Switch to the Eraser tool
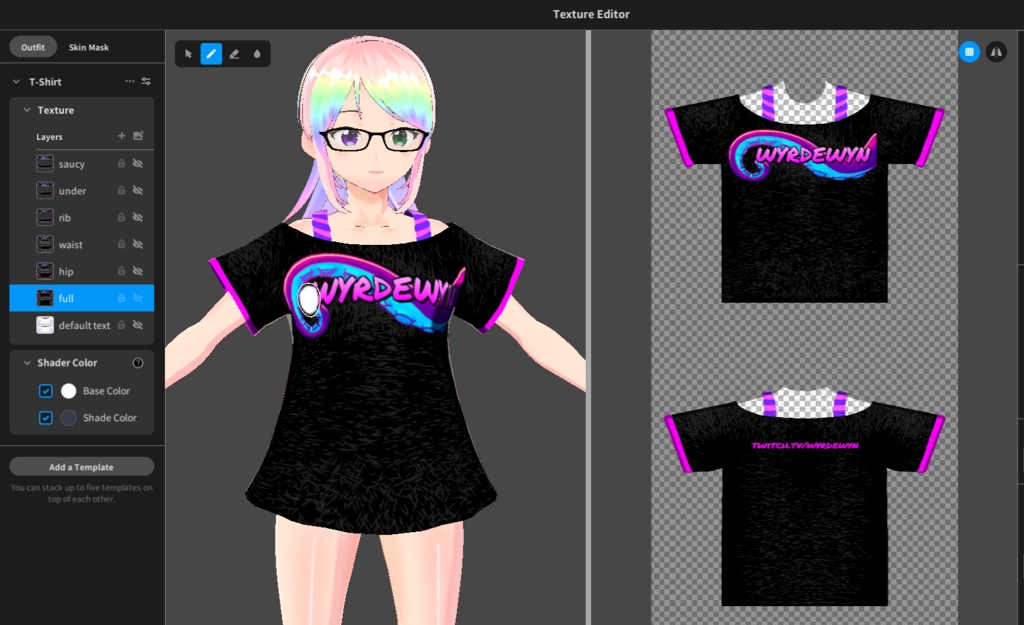 tap(233, 53)
